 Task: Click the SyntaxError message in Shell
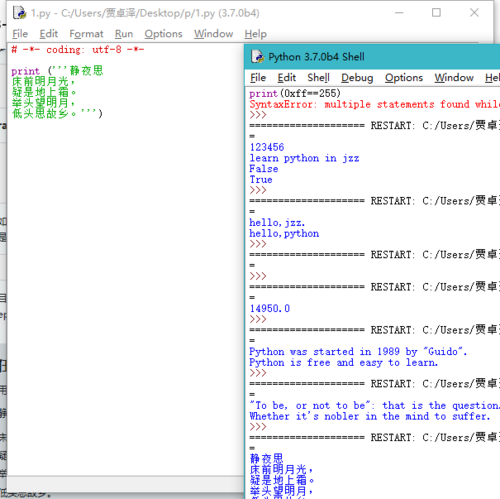375,104
